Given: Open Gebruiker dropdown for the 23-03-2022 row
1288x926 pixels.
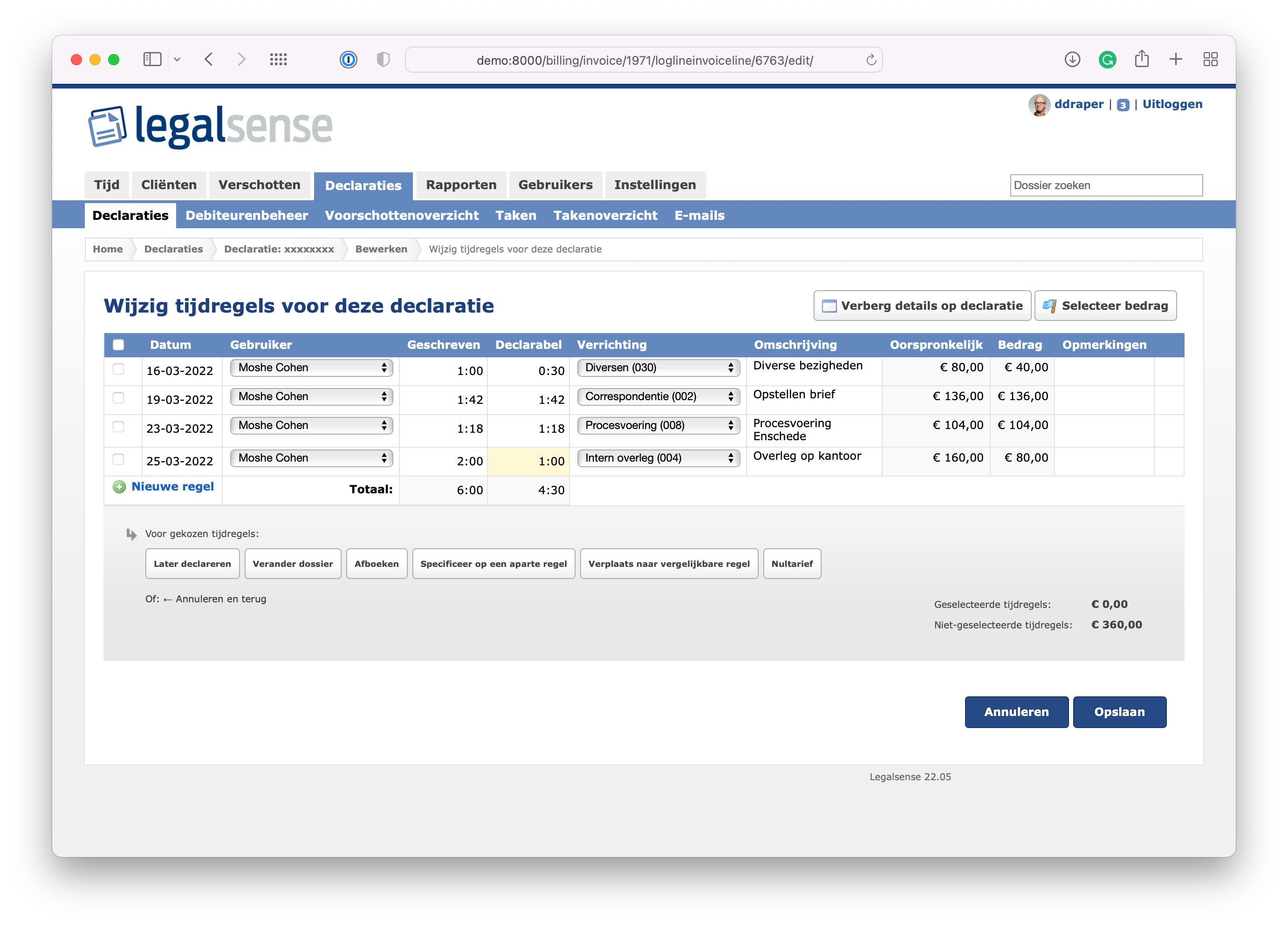Looking at the screenshot, I should click(311, 426).
